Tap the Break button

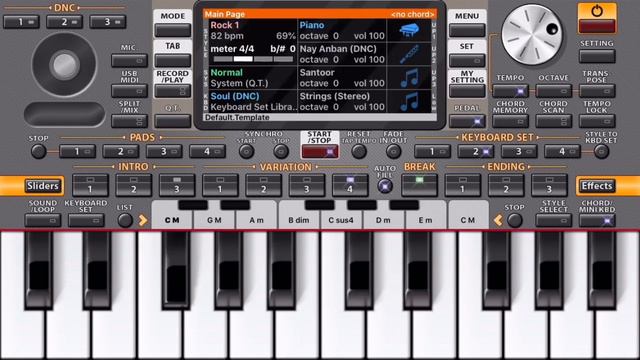click(419, 185)
